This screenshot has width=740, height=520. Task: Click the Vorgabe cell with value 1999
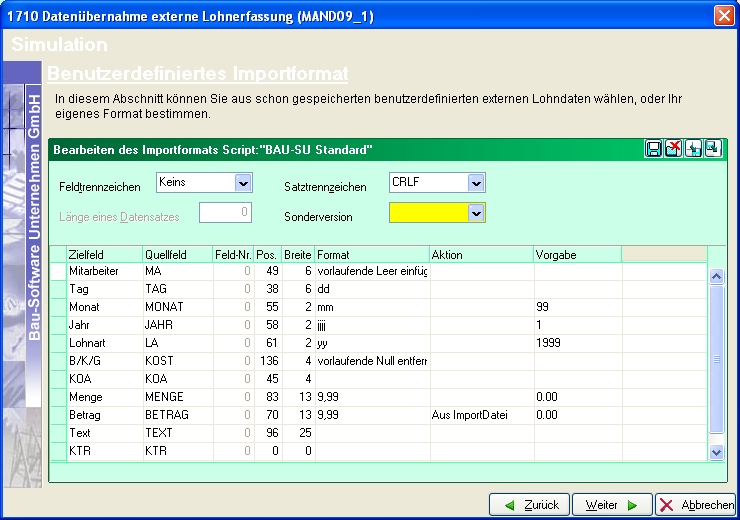tap(577, 343)
